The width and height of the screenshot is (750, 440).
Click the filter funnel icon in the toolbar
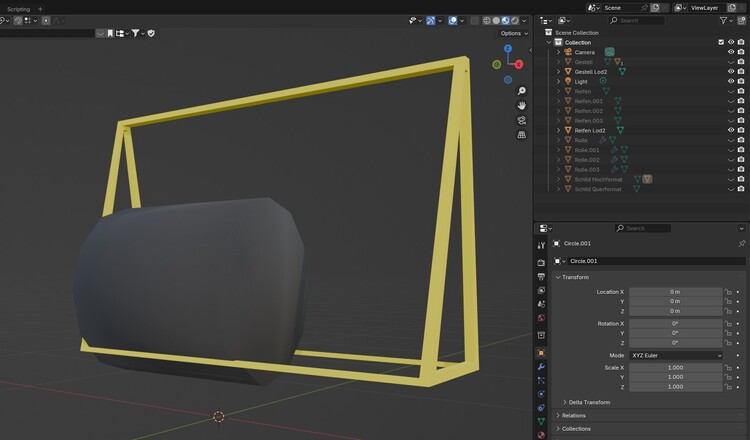pos(136,33)
